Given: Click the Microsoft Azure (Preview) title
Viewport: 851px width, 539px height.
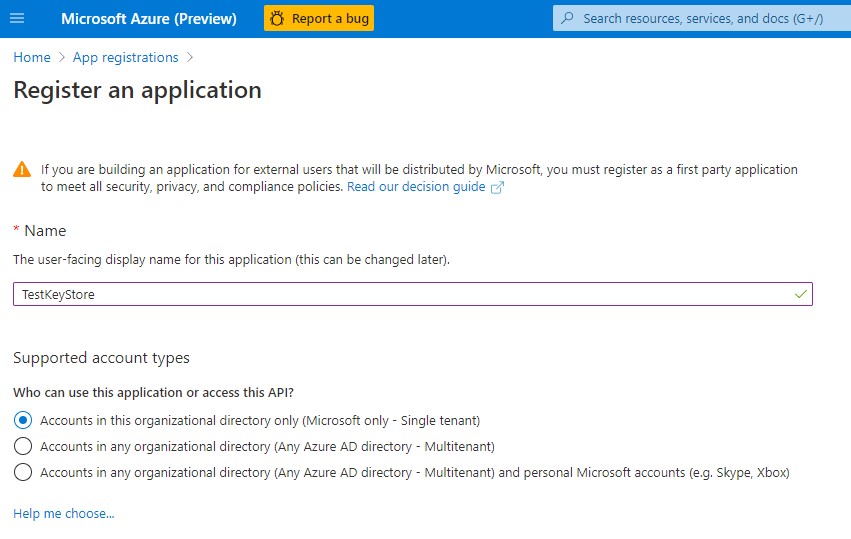Looking at the screenshot, I should click(x=149, y=19).
